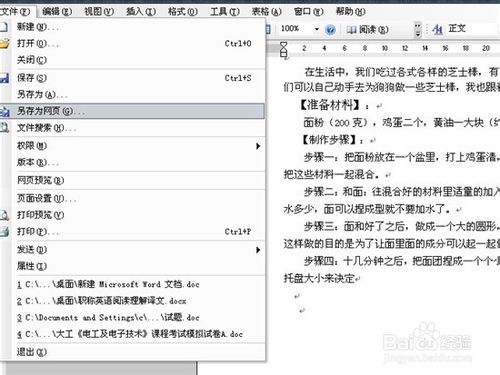The width and height of the screenshot is (500, 375).
Task: Click the web page save icon
Action: 4,111
